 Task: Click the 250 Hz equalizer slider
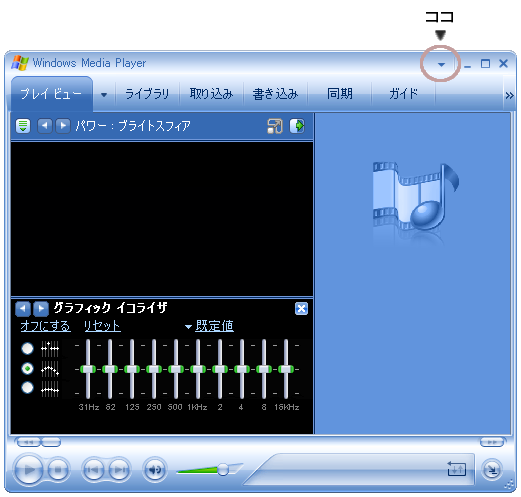point(154,369)
